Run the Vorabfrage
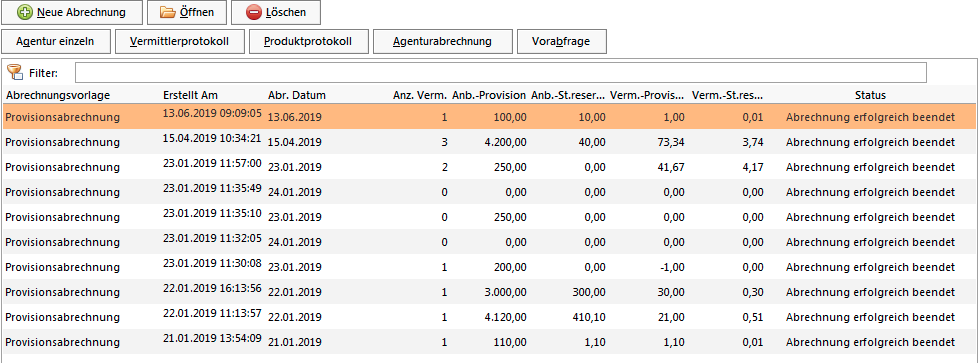 tap(561, 42)
